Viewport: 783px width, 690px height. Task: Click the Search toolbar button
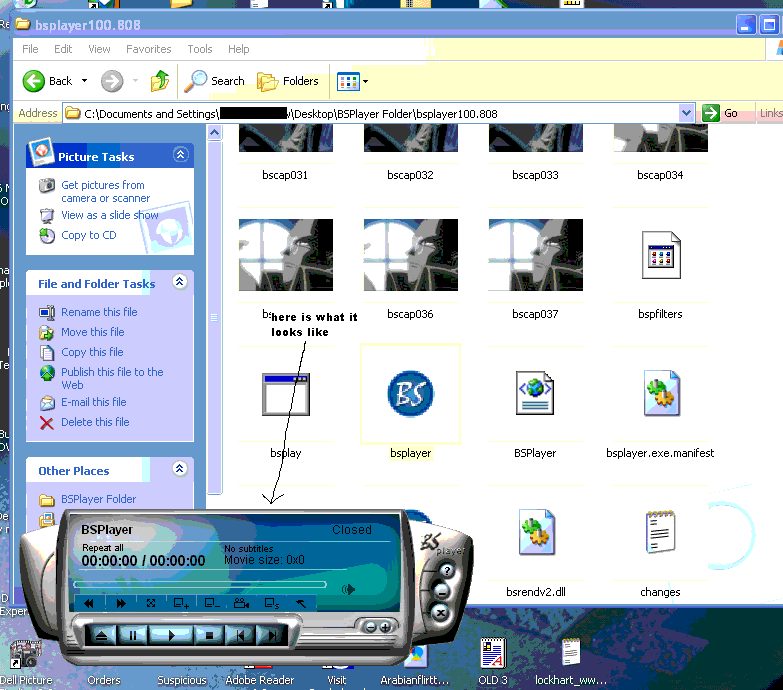(215, 81)
